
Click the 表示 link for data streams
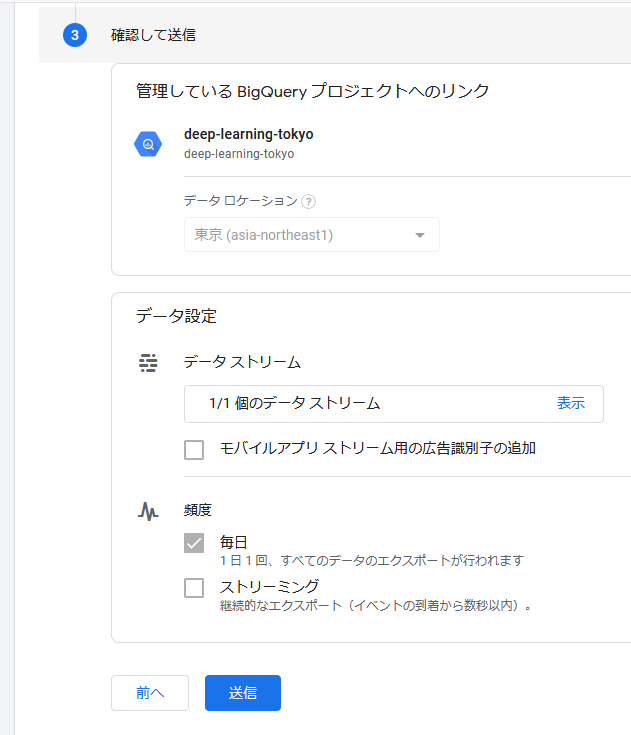[571, 403]
